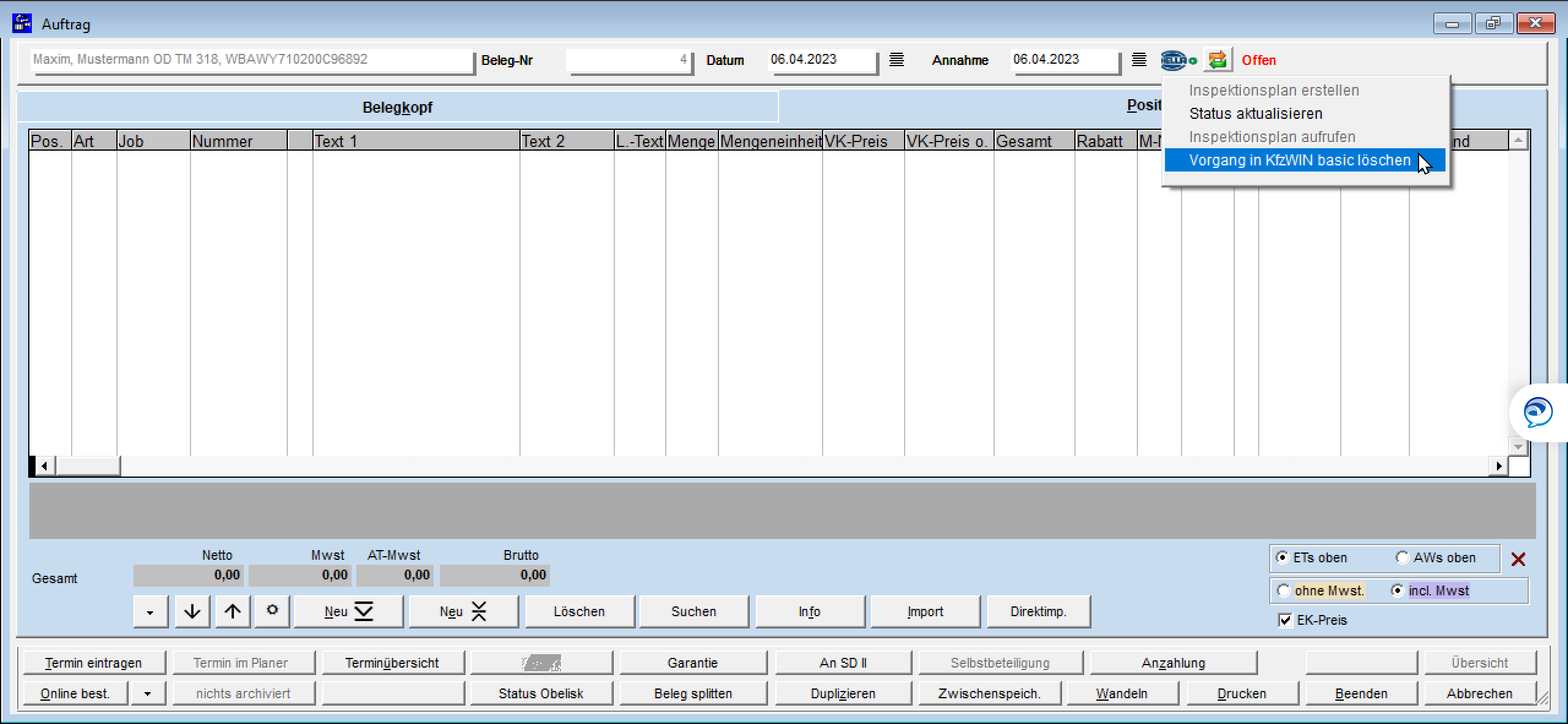1568x724 pixels.
Task: Click the Beleg-Nr input field
Action: tap(628, 60)
